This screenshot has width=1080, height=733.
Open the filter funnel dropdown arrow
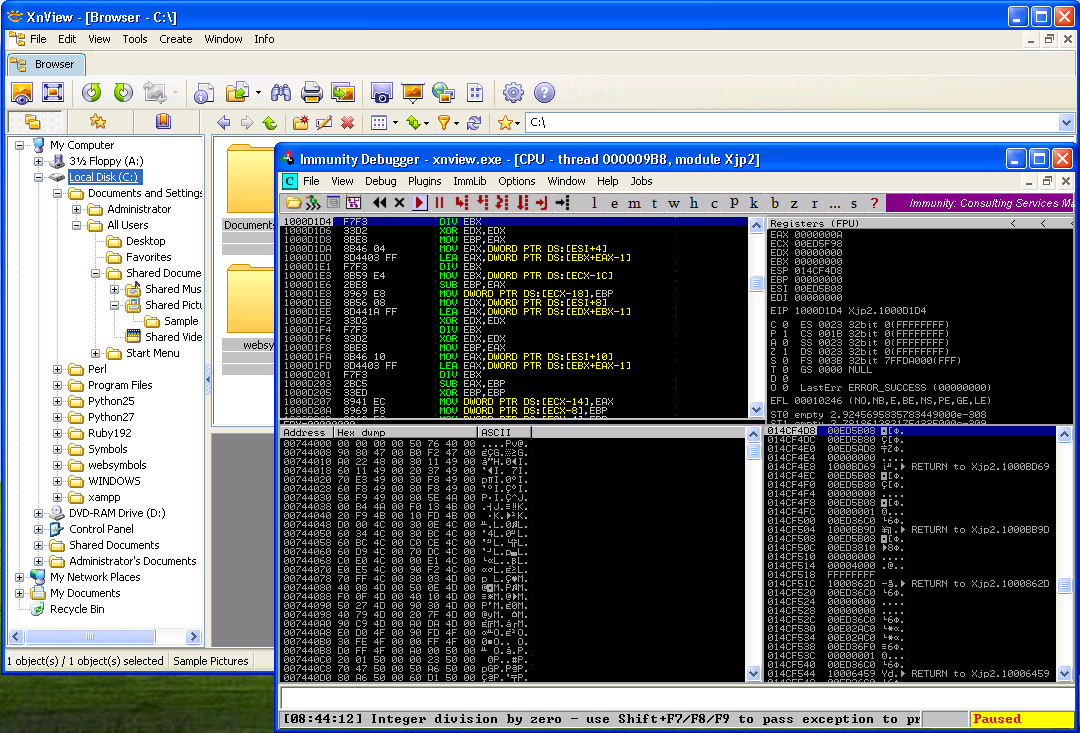pos(456,123)
